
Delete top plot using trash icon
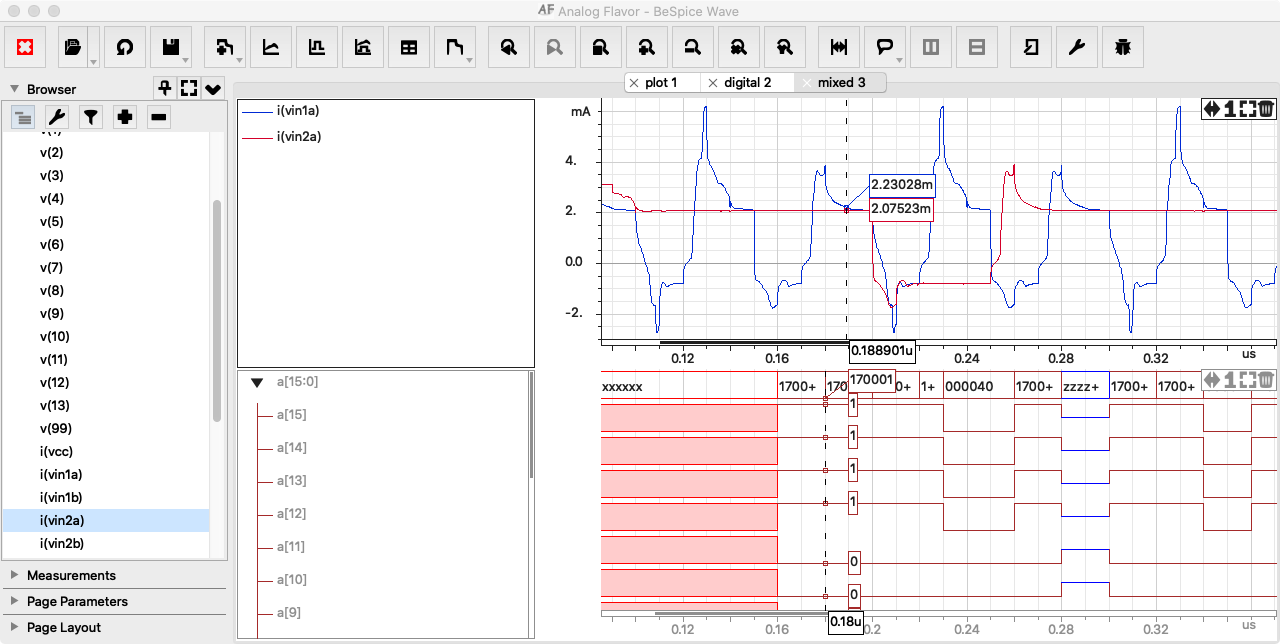point(1265,109)
